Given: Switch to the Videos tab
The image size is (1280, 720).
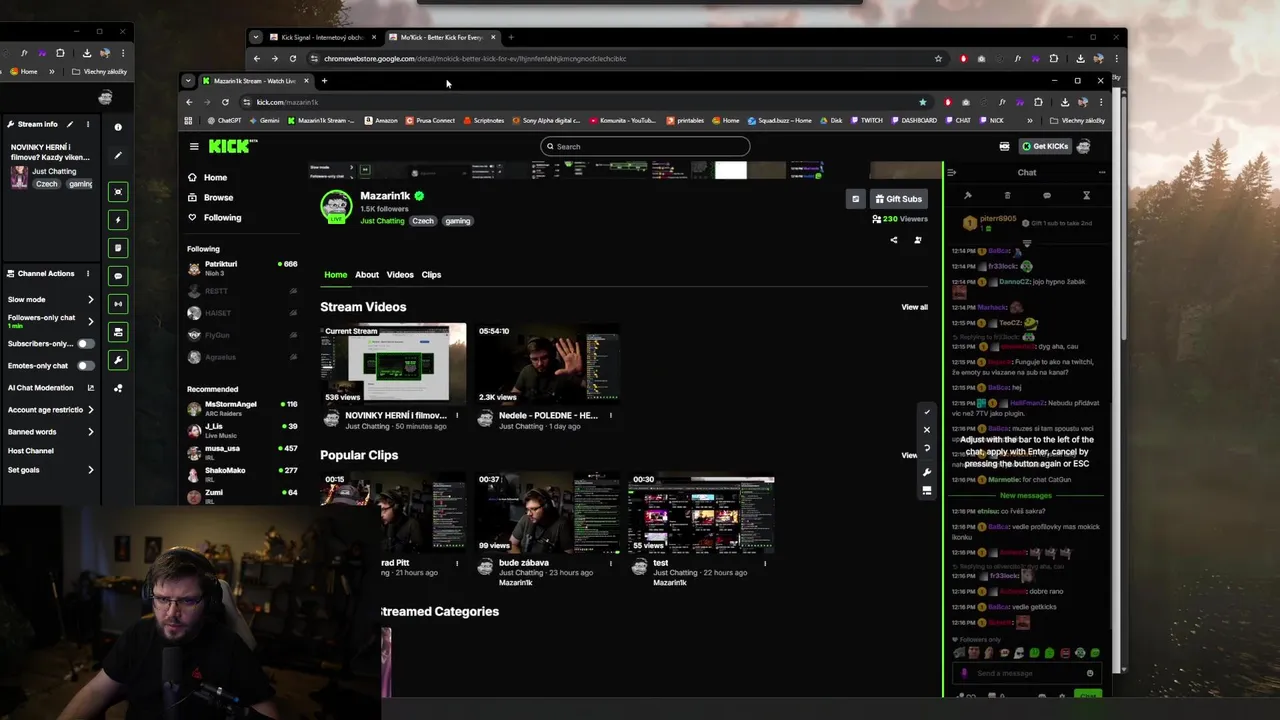Looking at the screenshot, I should pyautogui.click(x=400, y=274).
